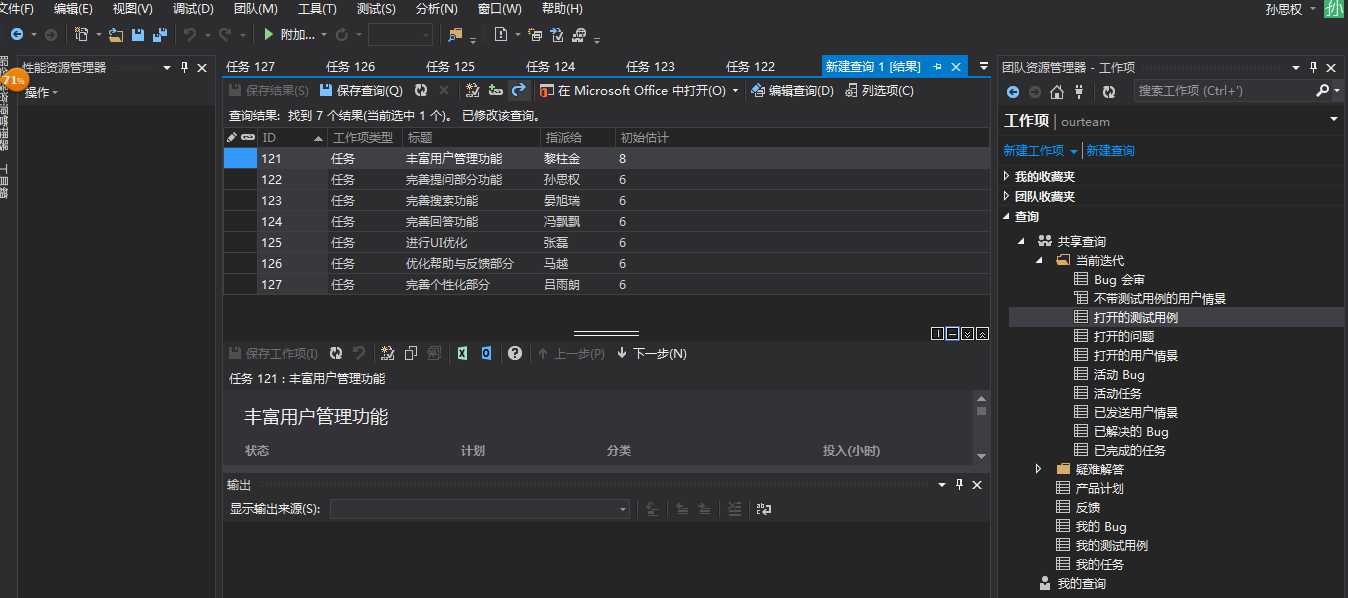
Task: Click the Copy work item icon
Action: pyautogui.click(x=411, y=353)
